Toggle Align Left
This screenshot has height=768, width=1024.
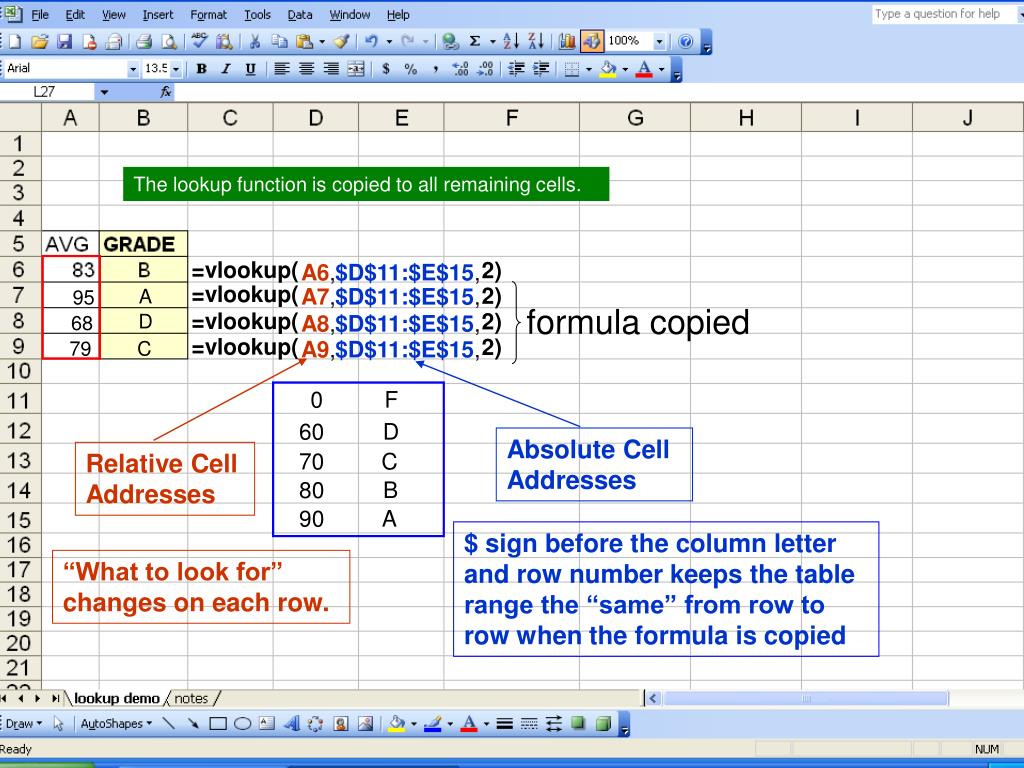(281, 69)
